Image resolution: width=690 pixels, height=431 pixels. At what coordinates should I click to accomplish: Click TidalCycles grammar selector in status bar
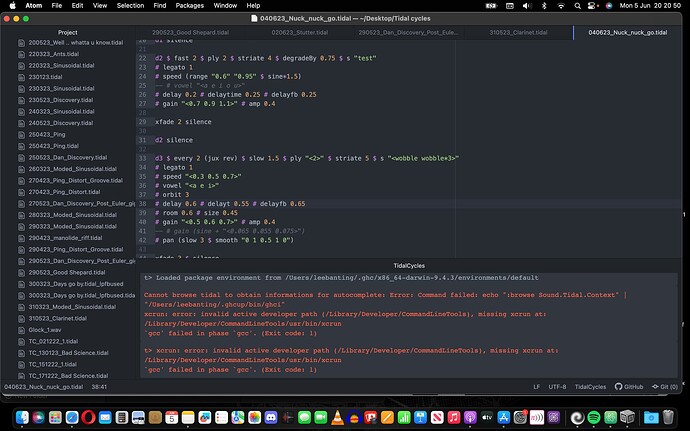coord(590,387)
